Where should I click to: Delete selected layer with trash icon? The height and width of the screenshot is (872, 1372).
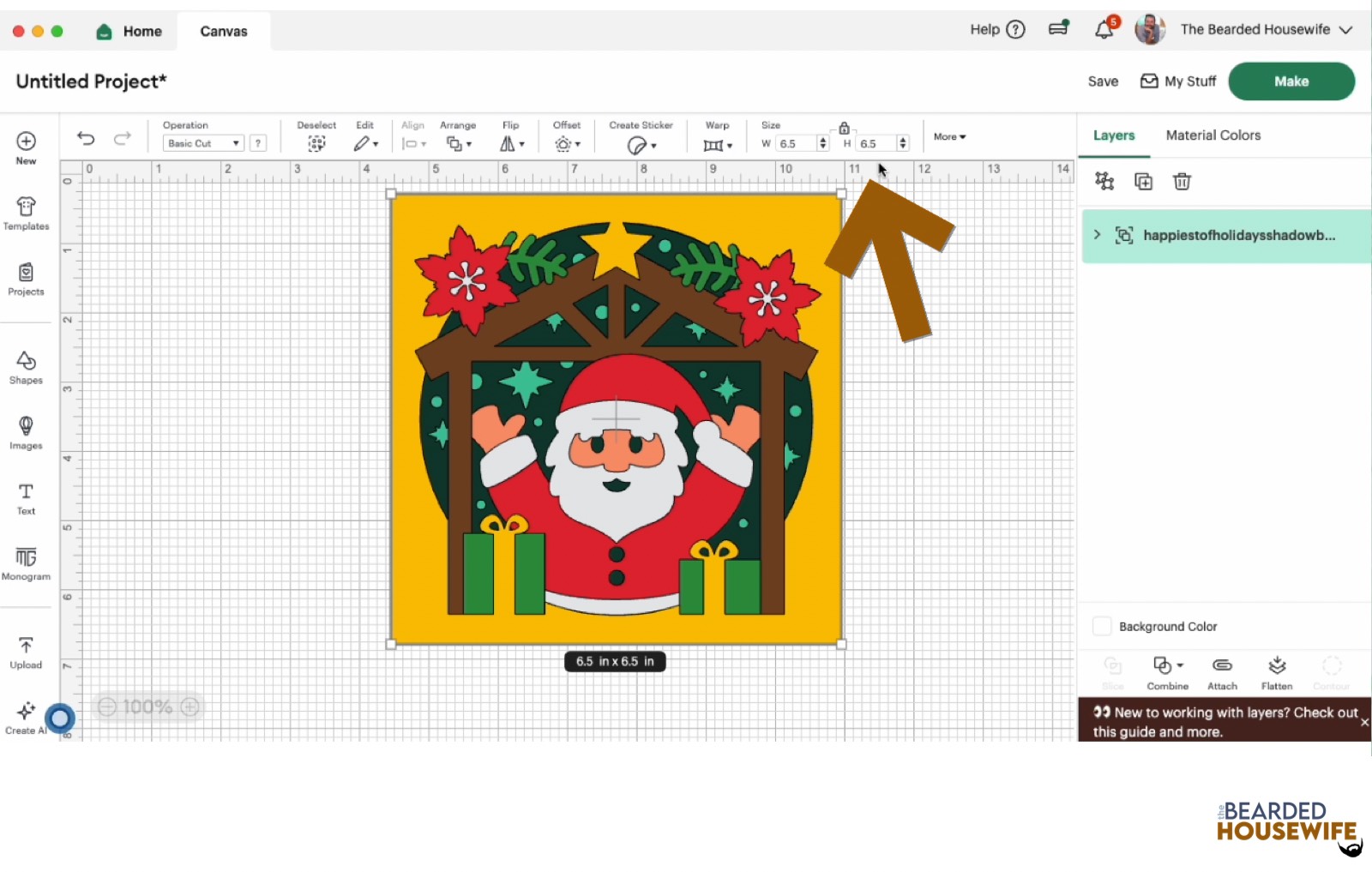[x=1182, y=181]
